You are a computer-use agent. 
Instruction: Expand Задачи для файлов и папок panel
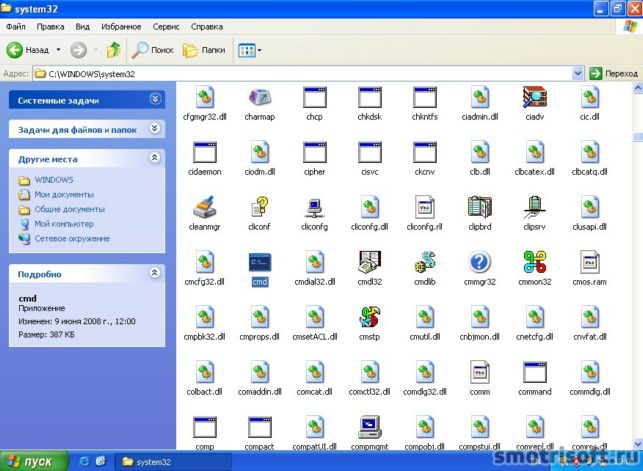155,129
